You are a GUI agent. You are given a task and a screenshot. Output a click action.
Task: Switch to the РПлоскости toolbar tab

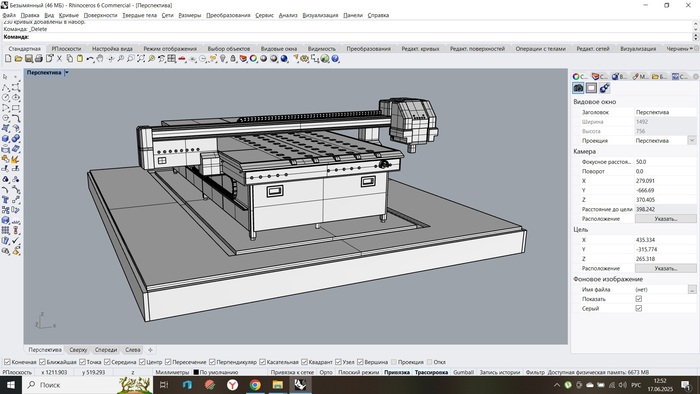pos(66,49)
